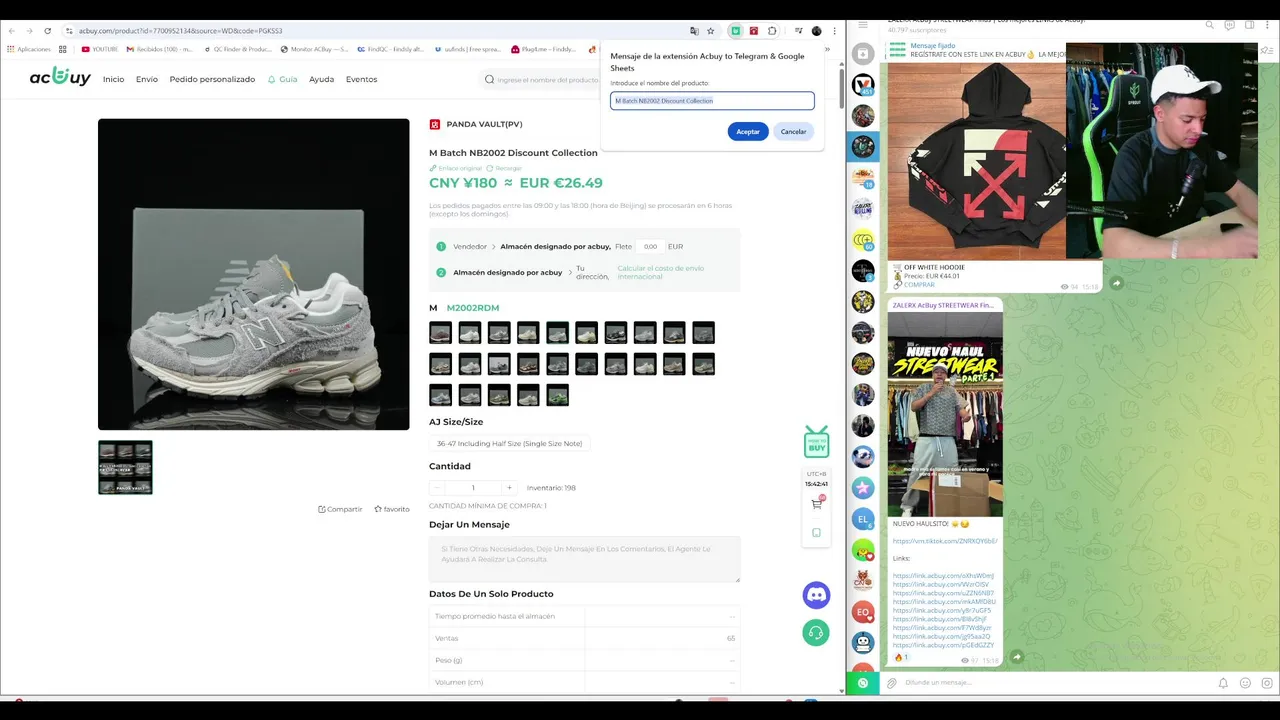
Task: Click the Recargar refresh link
Action: click(x=504, y=168)
